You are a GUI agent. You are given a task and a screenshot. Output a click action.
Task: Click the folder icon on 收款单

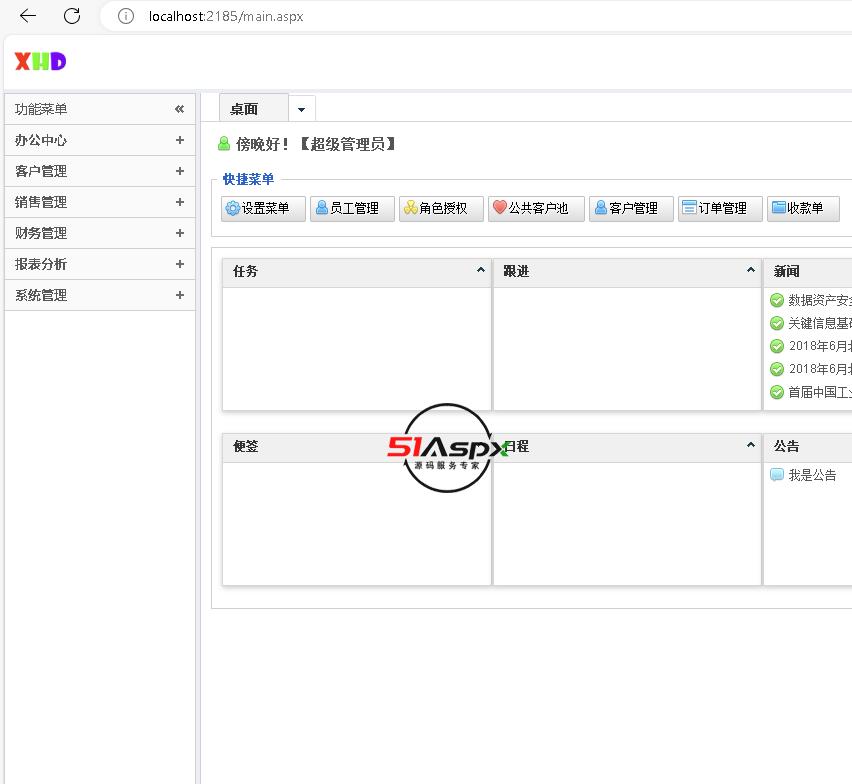pos(778,208)
